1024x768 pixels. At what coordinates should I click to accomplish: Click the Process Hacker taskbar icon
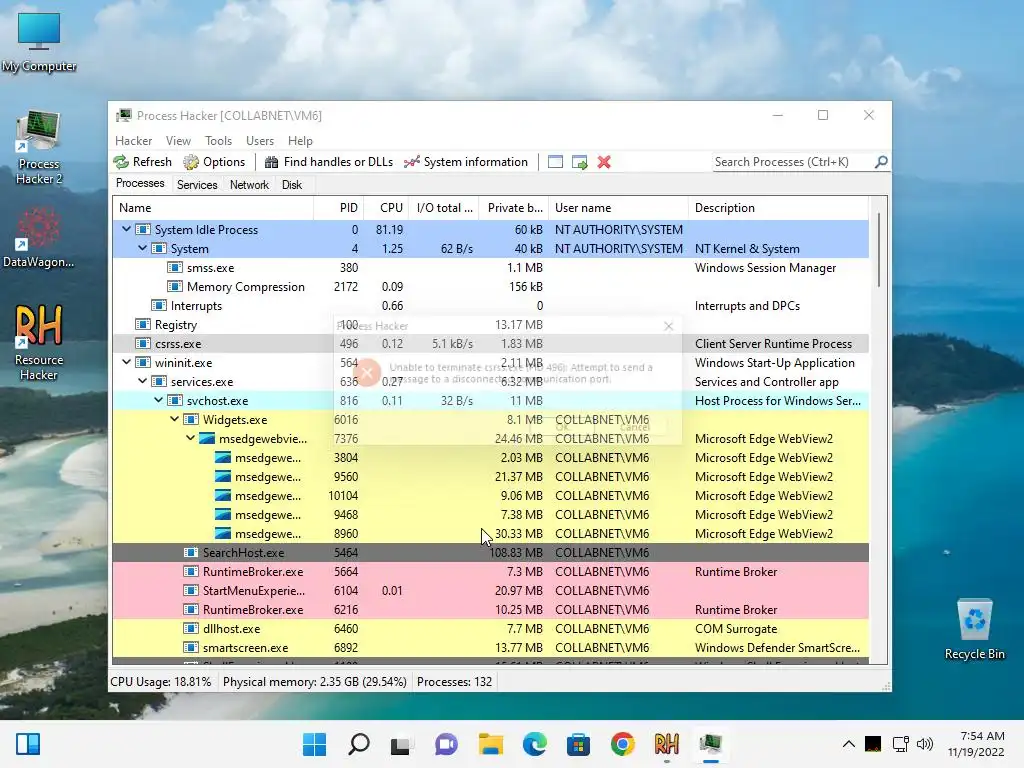[711, 744]
